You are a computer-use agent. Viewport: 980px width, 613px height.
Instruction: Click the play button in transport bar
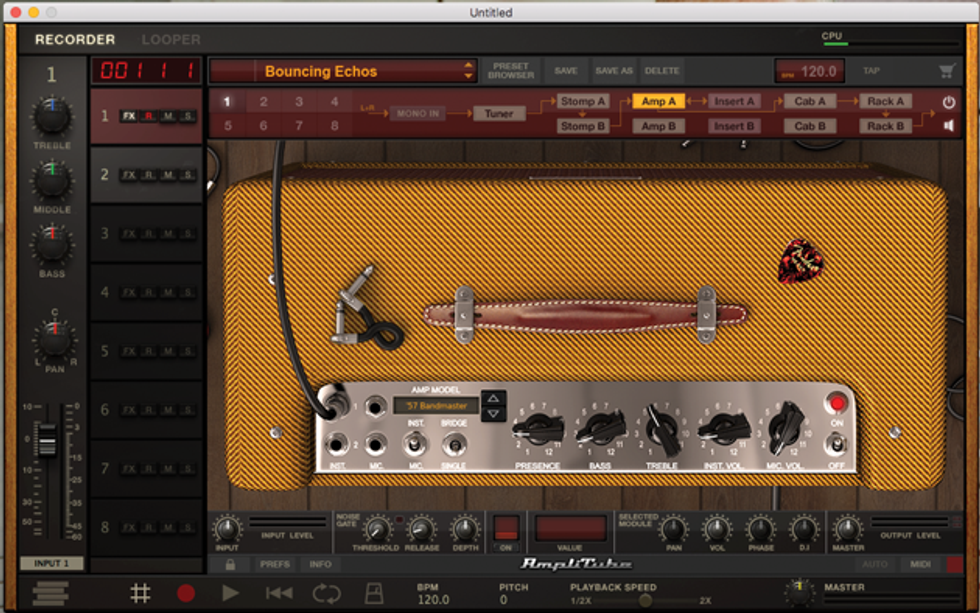(231, 593)
